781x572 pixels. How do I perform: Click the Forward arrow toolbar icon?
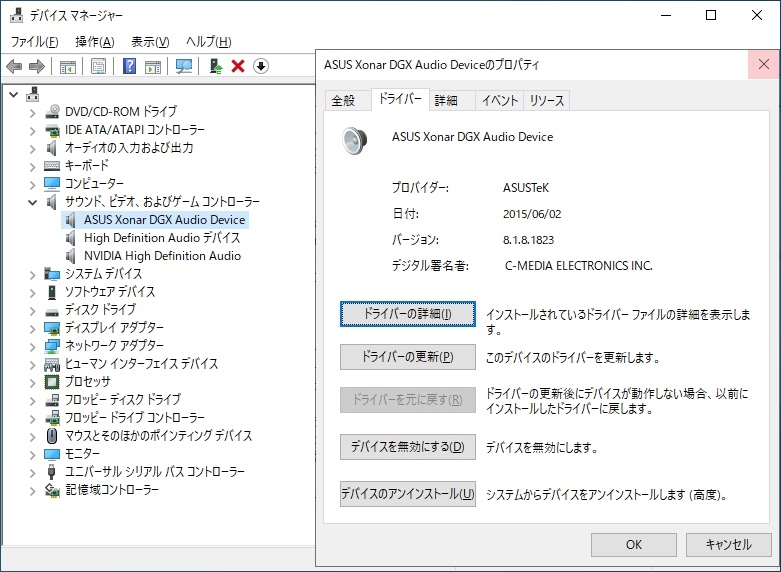37,66
